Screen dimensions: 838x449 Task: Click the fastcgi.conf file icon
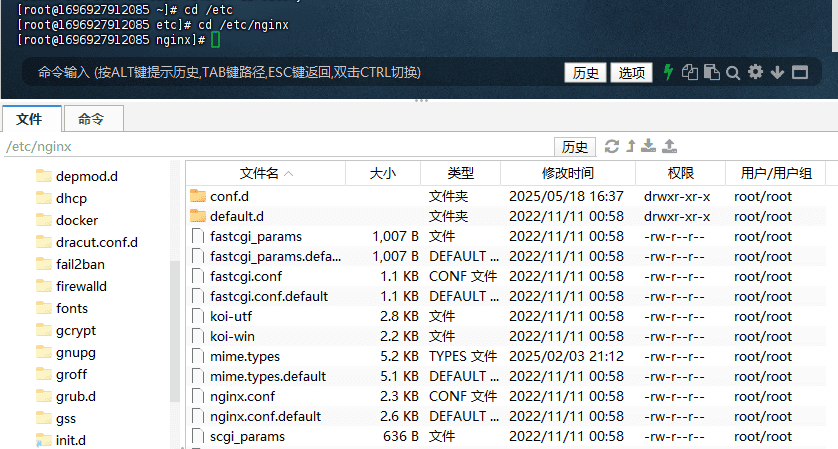pos(198,276)
